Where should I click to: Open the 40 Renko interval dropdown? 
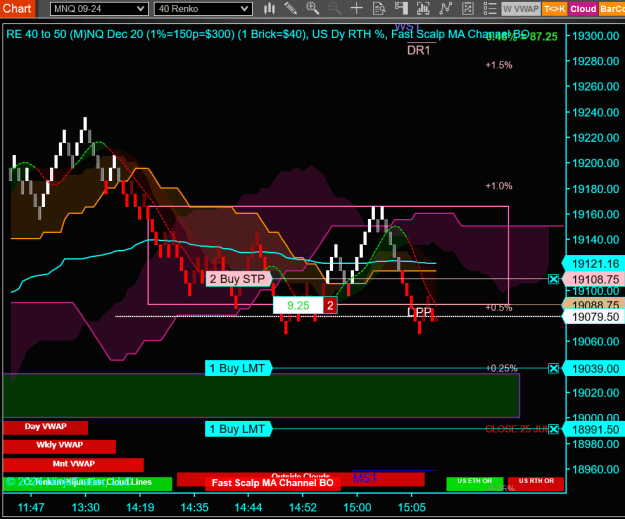203,8
